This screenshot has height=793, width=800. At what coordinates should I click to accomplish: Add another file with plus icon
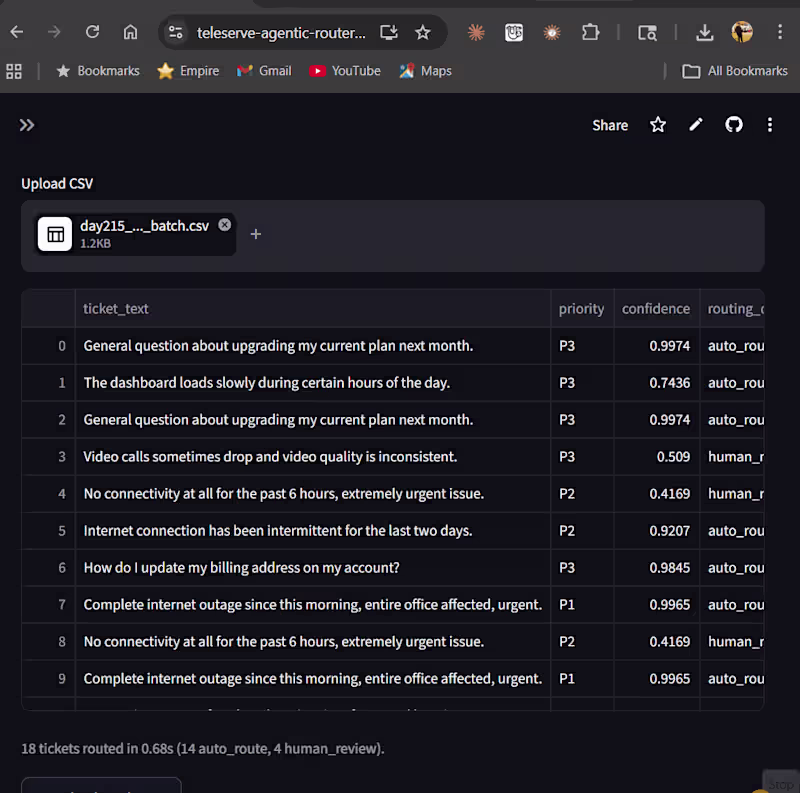[256, 234]
